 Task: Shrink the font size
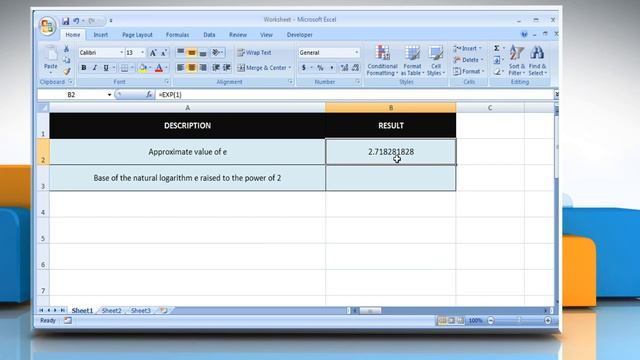pyautogui.click(x=164, y=53)
